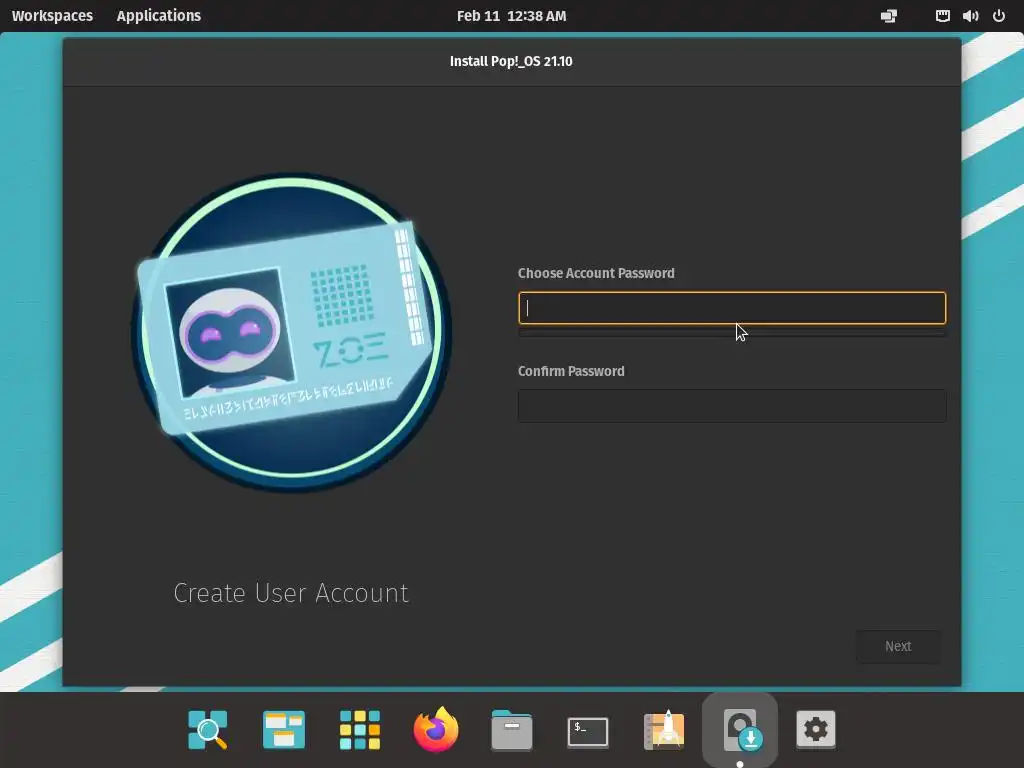This screenshot has width=1024, height=768.
Task: Click the network status icon in top bar
Action: (x=889, y=16)
